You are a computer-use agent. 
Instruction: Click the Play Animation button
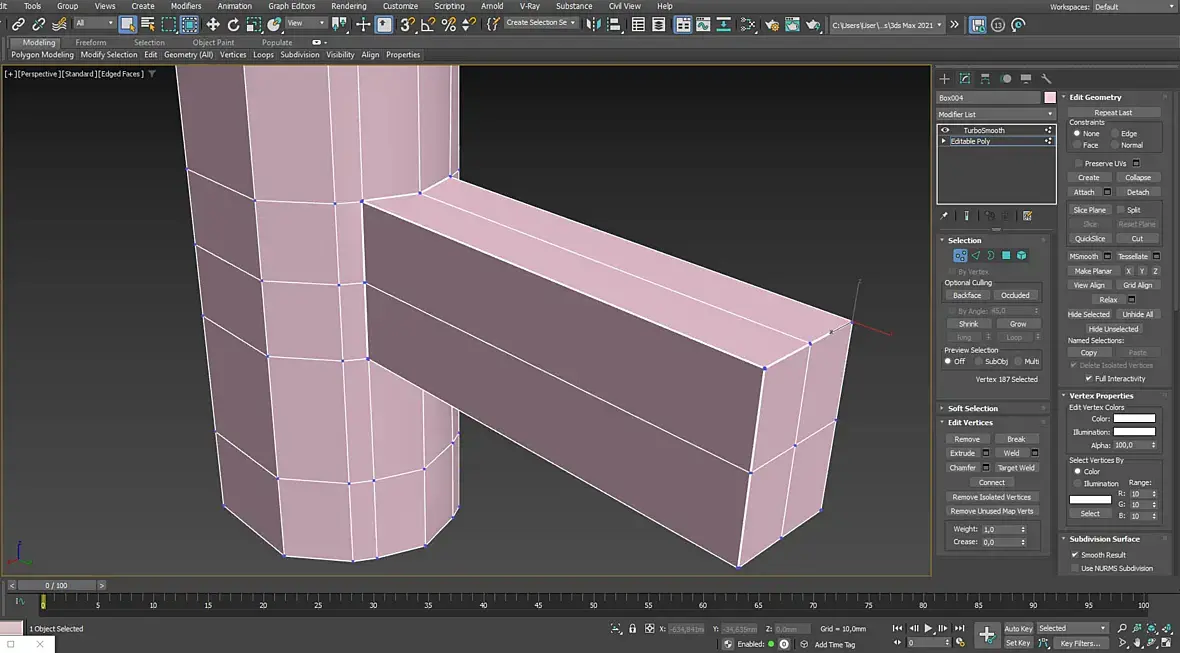point(929,628)
